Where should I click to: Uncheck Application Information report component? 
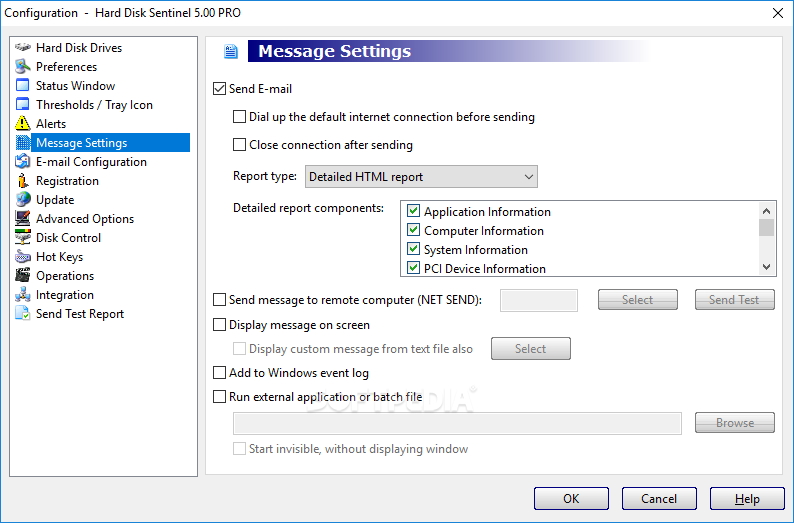pos(414,211)
